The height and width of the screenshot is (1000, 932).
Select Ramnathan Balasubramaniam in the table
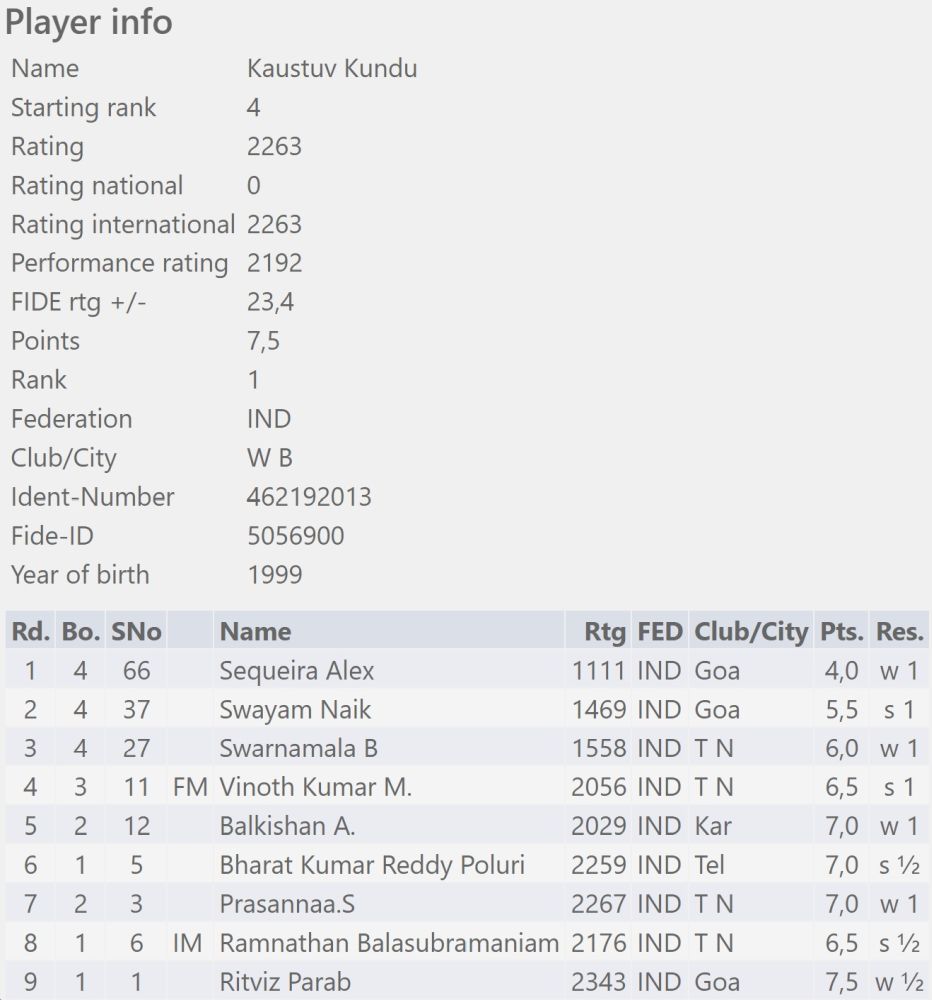click(x=389, y=944)
